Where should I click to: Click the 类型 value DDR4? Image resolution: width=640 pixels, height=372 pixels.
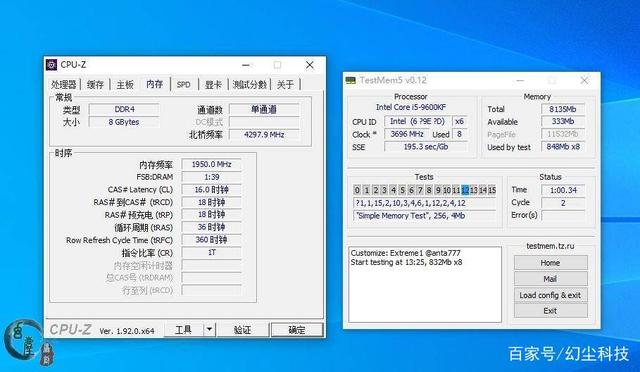coord(124,109)
